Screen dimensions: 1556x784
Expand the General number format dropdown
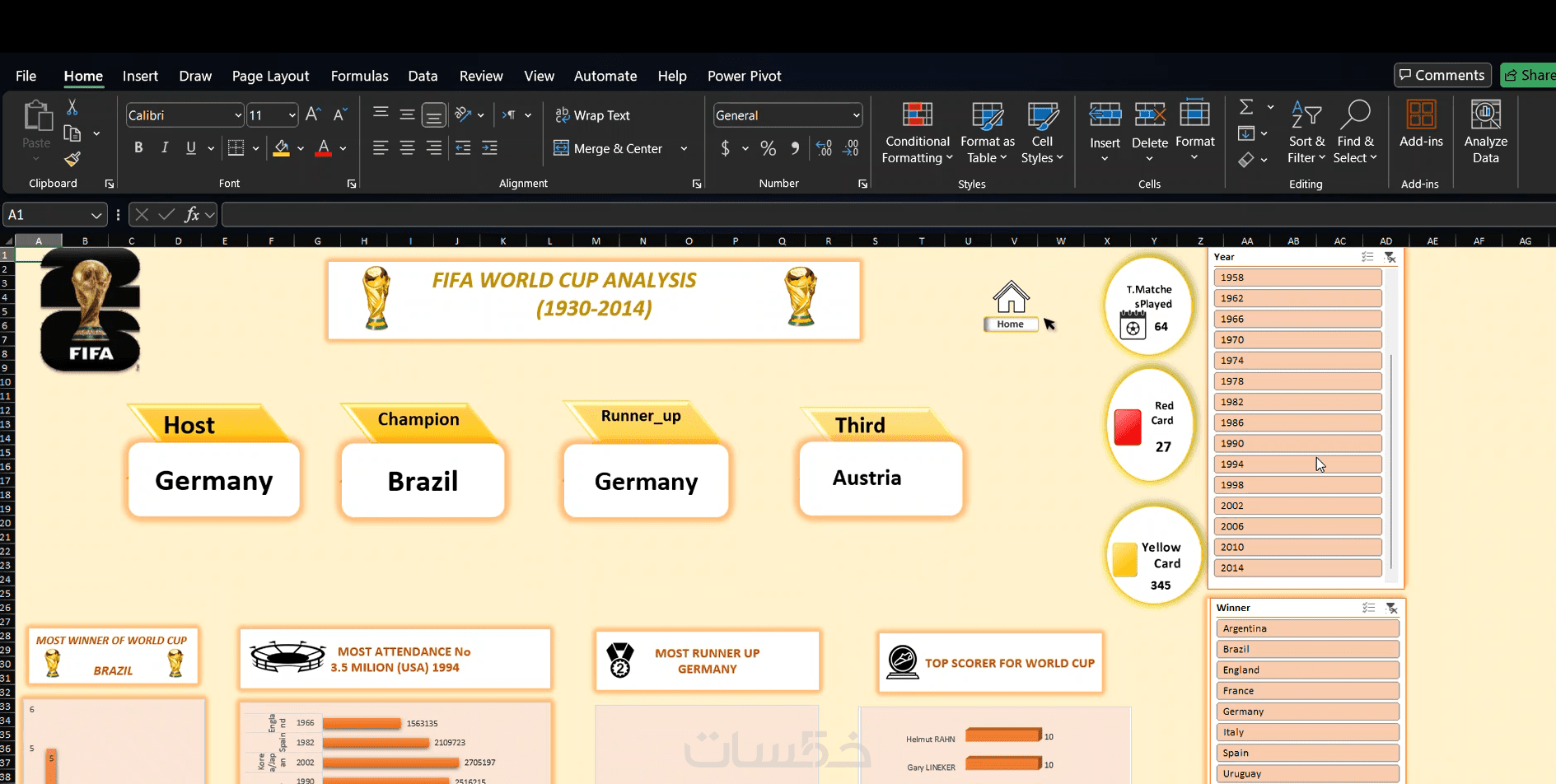pyautogui.click(x=857, y=115)
